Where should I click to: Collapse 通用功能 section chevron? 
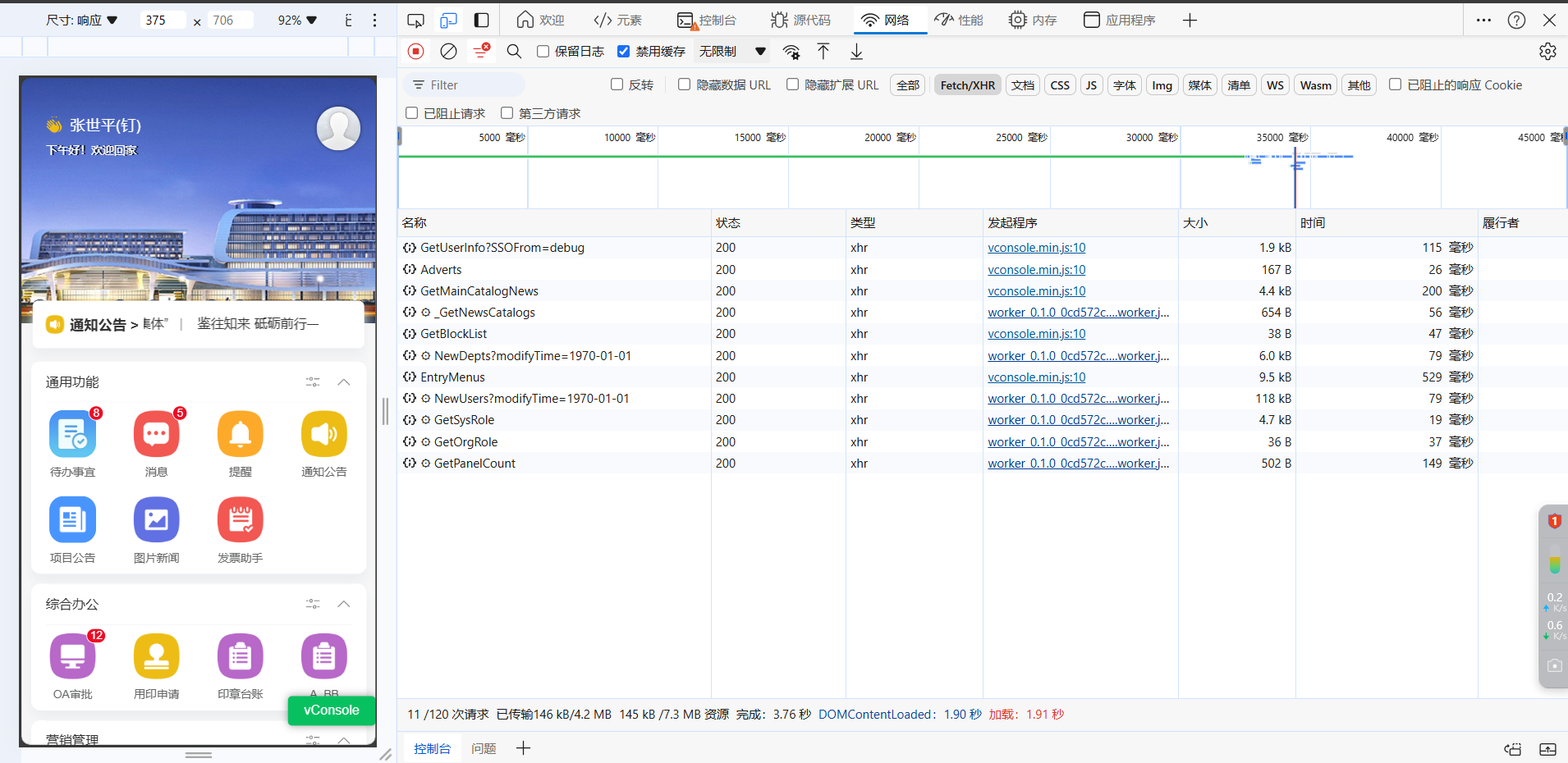pos(344,382)
